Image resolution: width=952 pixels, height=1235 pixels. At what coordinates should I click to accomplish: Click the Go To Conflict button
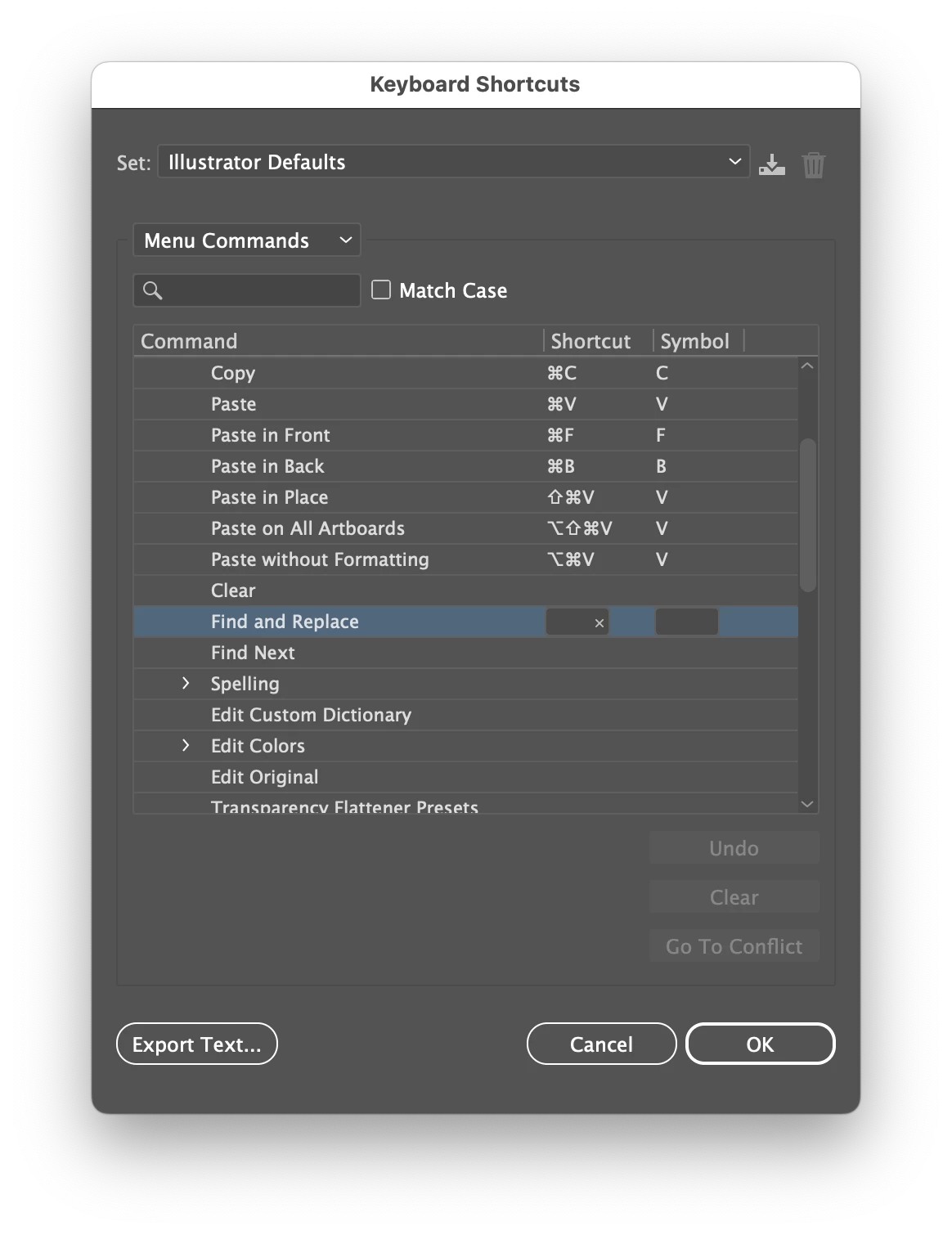tap(734, 946)
